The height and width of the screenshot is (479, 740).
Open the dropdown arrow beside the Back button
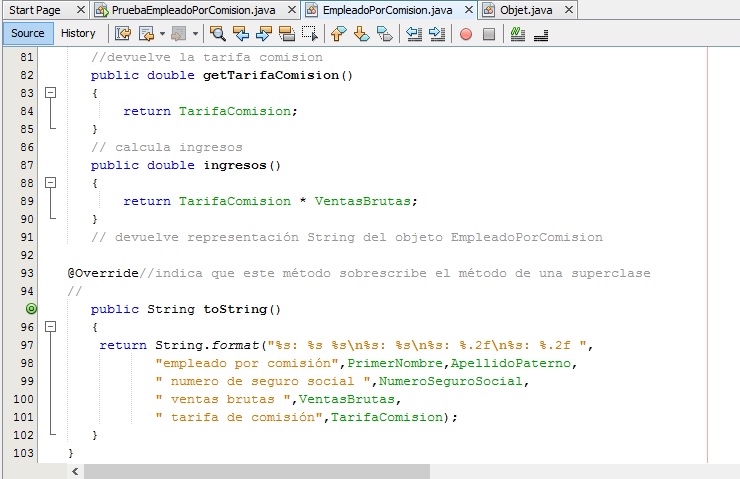click(x=161, y=34)
